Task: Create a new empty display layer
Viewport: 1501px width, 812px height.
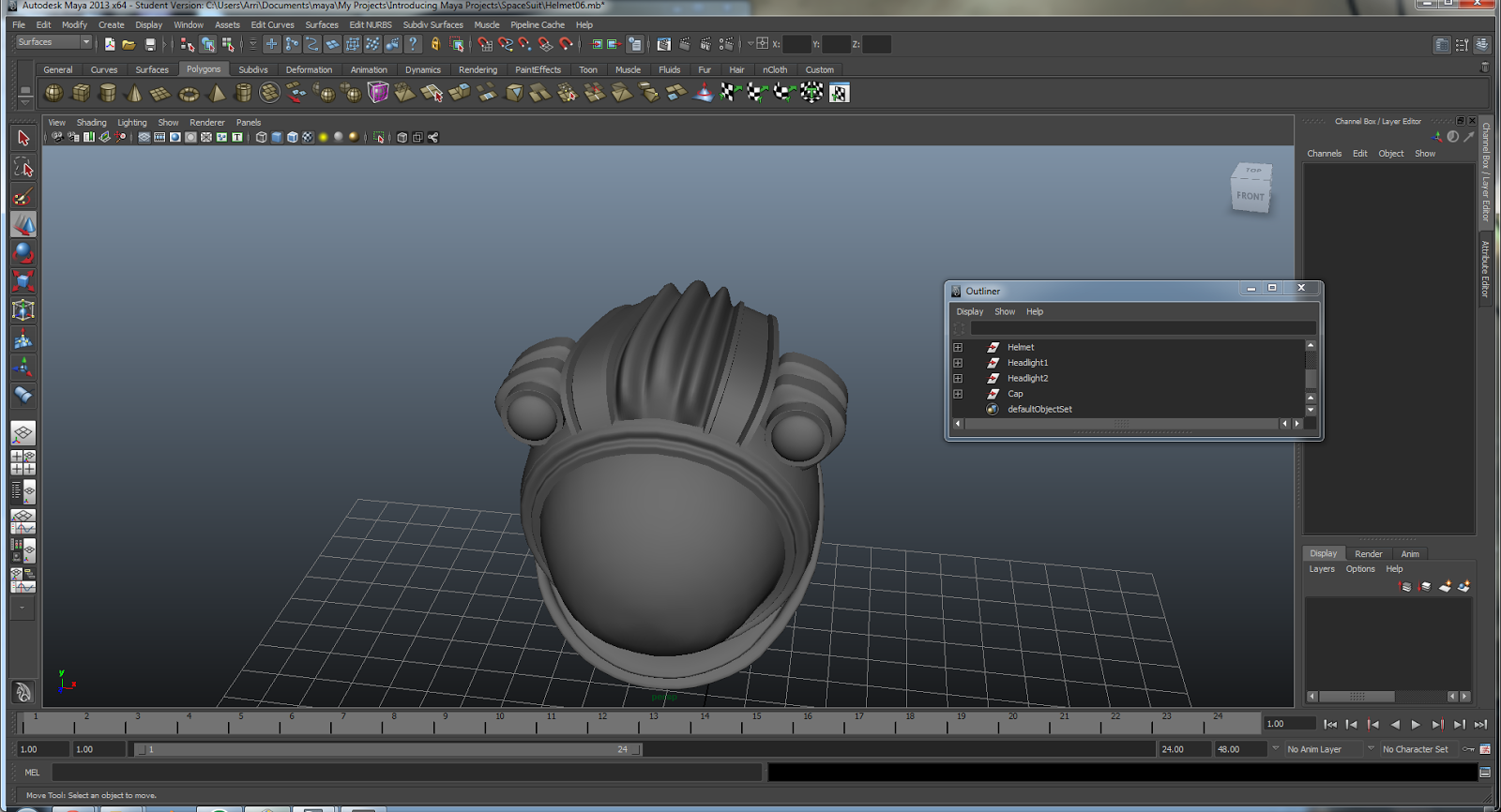Action: pyautogui.click(x=1446, y=586)
